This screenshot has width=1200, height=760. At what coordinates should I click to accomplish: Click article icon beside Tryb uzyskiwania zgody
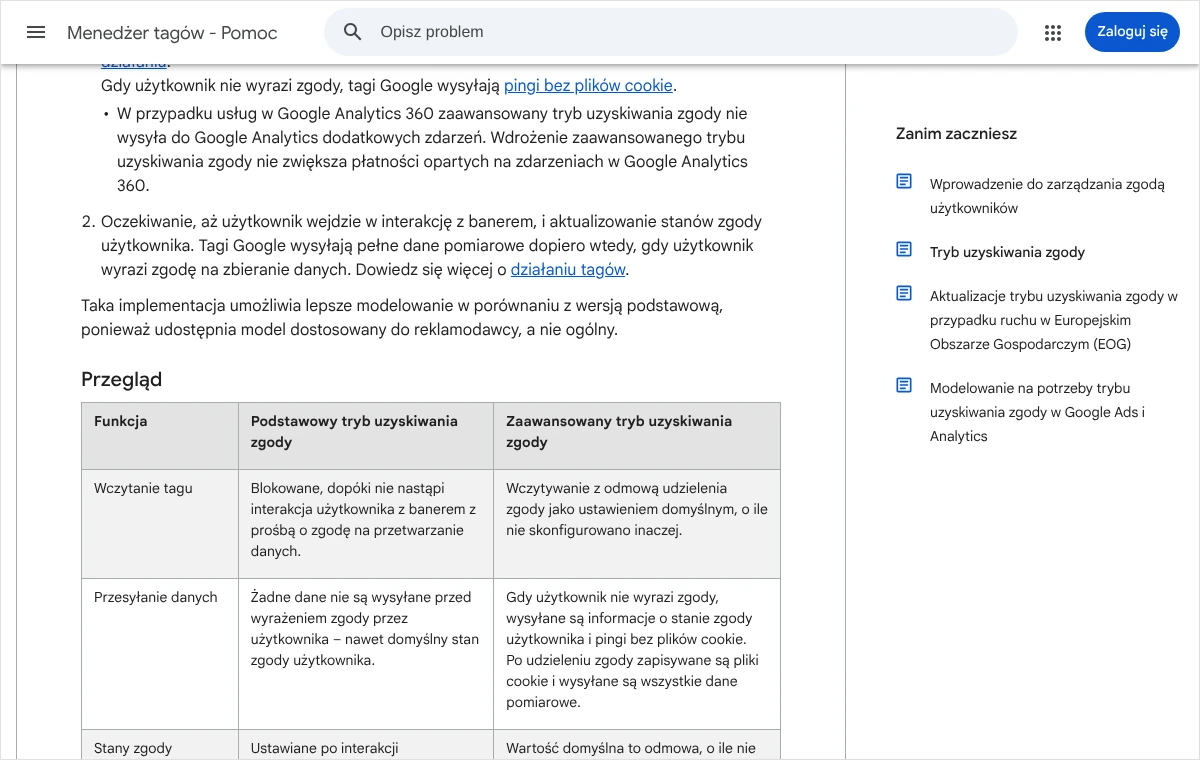pyautogui.click(x=904, y=249)
